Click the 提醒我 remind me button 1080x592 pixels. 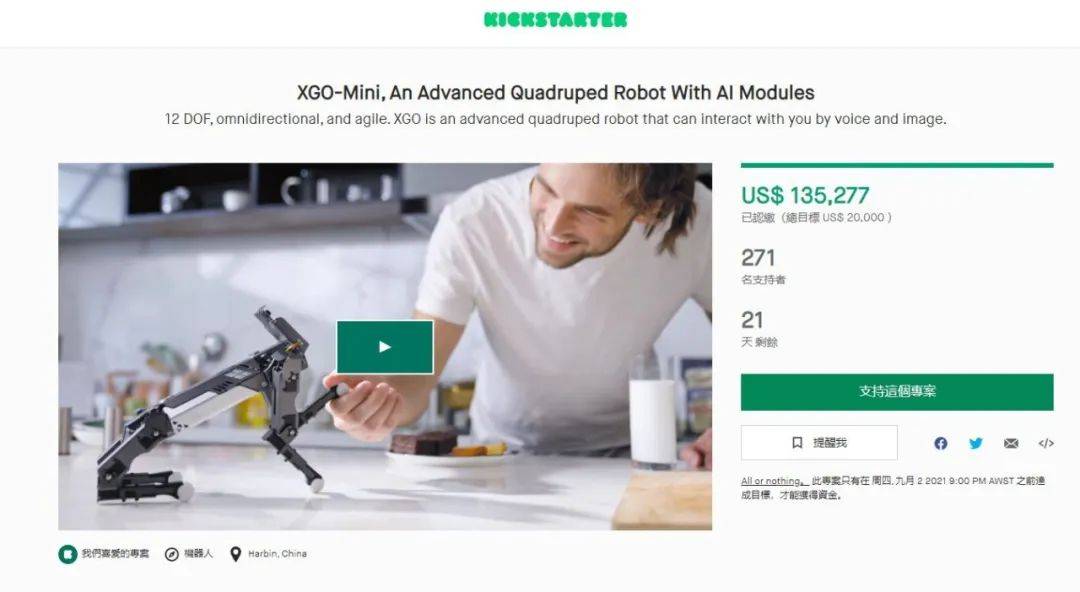point(819,442)
